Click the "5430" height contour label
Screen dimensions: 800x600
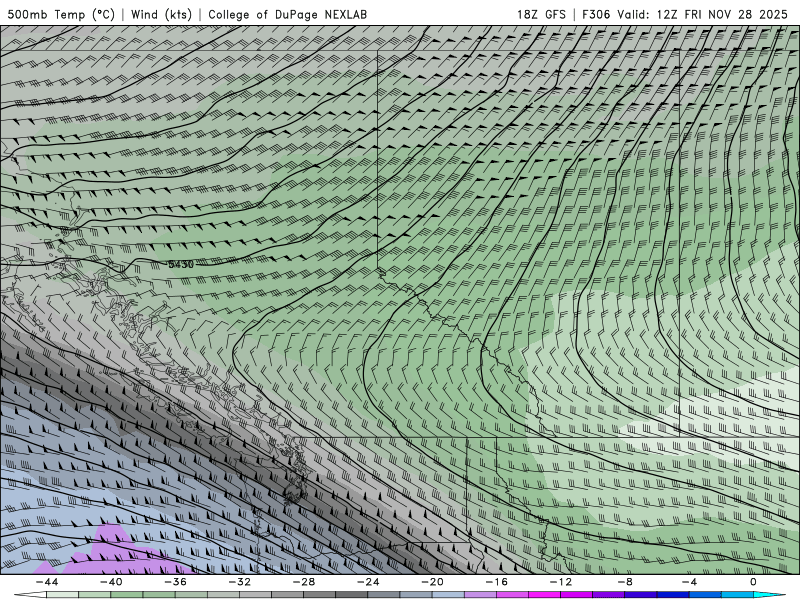181,264
